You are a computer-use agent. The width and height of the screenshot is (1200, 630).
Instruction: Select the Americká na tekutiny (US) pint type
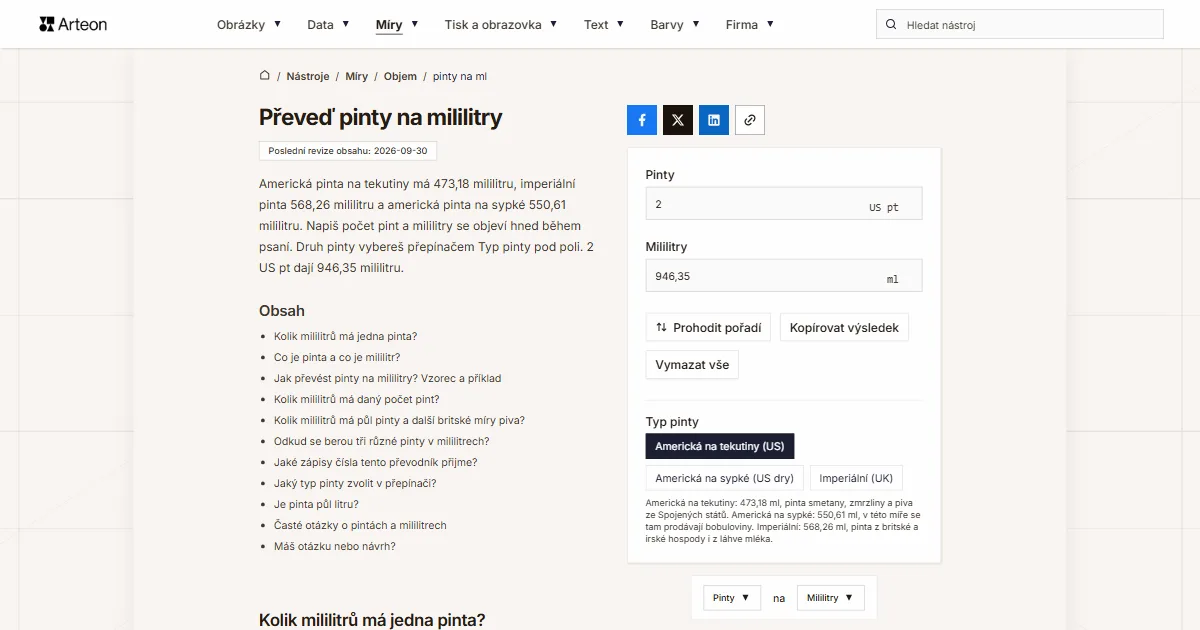pyautogui.click(x=720, y=446)
